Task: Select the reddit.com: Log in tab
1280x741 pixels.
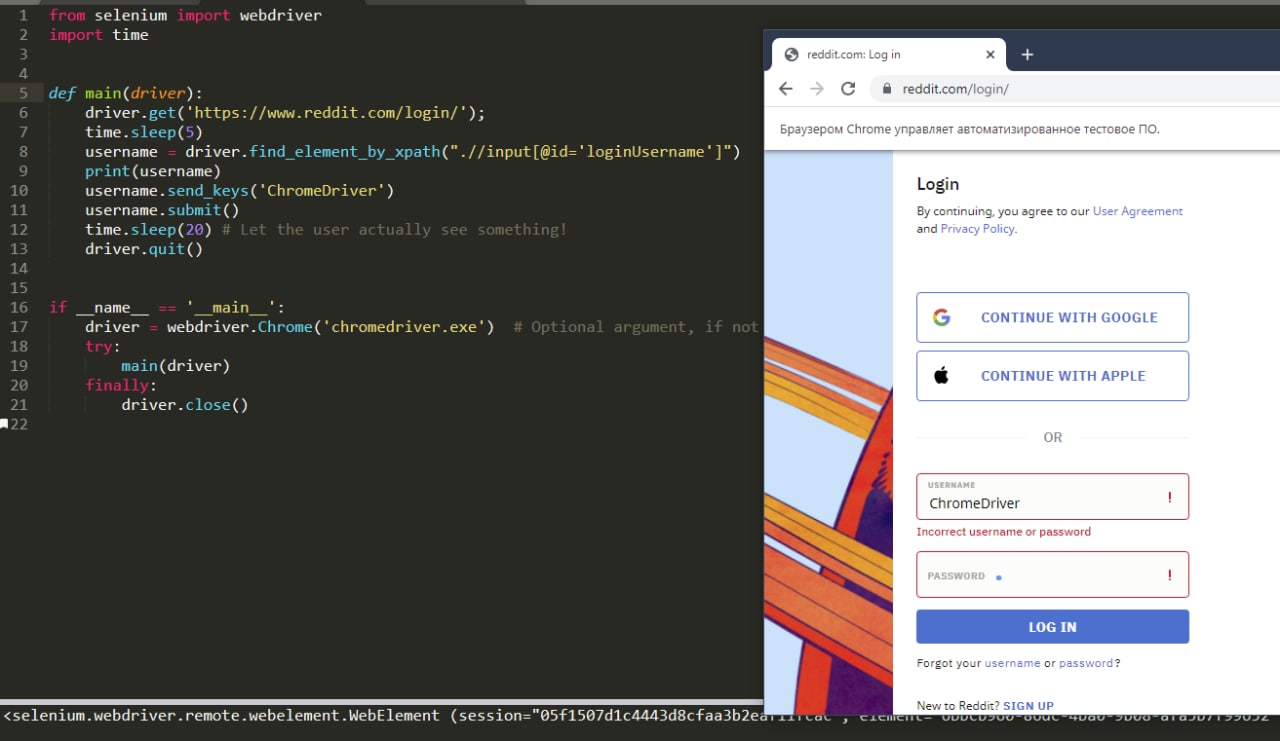Action: click(890, 55)
